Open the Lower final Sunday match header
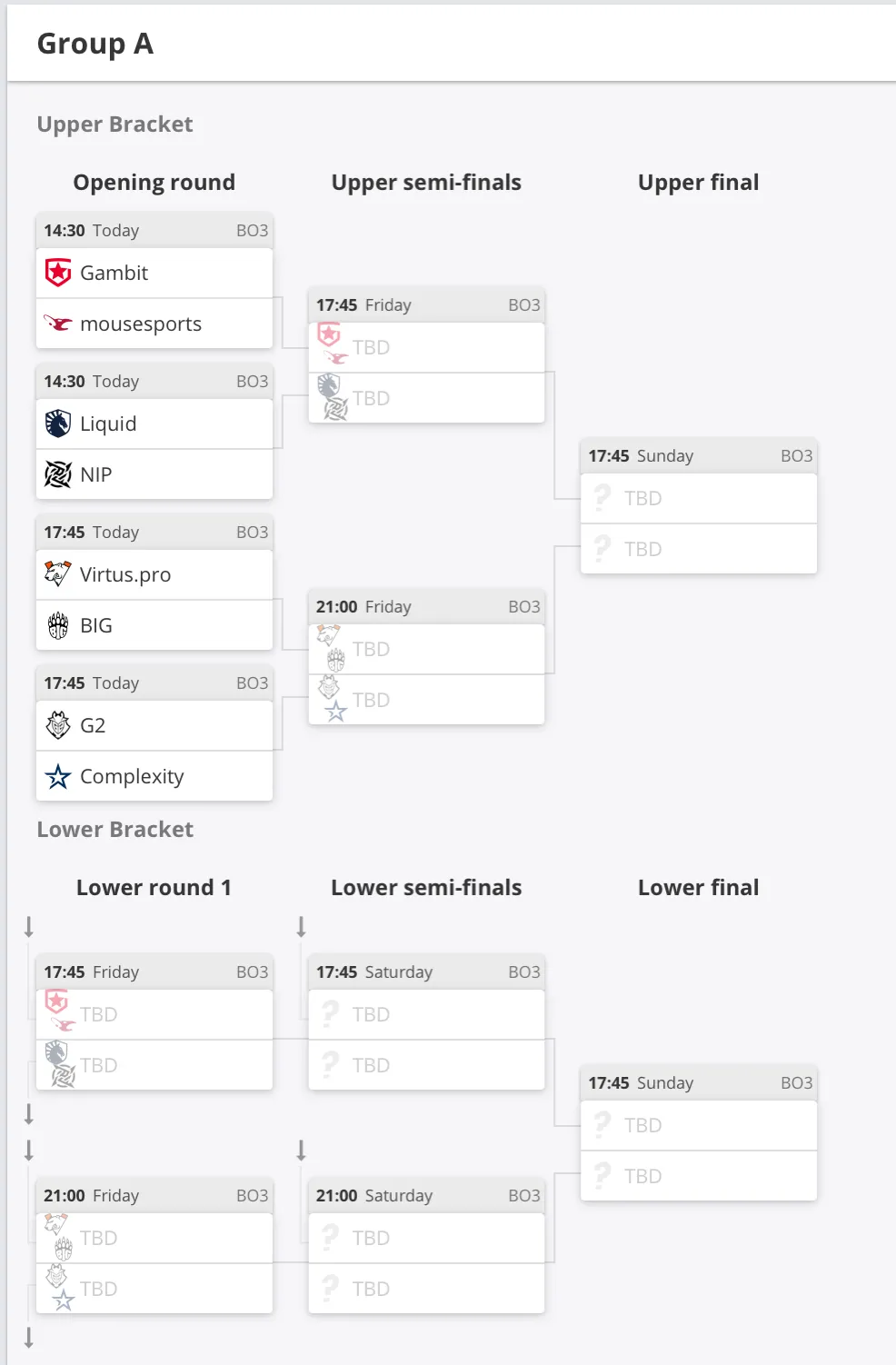The height and width of the screenshot is (1365, 896). tap(699, 1082)
